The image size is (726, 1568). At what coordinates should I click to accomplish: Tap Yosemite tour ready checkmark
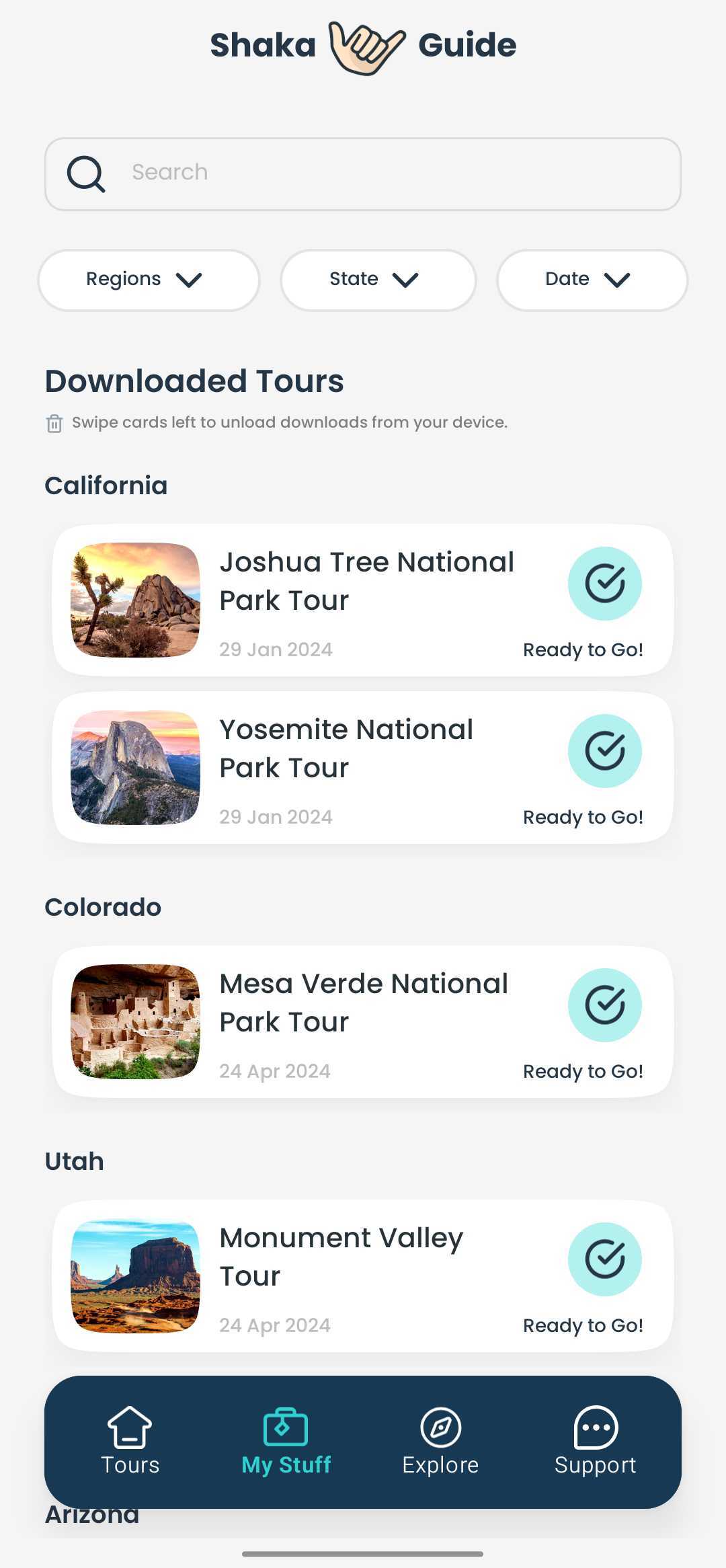point(605,751)
